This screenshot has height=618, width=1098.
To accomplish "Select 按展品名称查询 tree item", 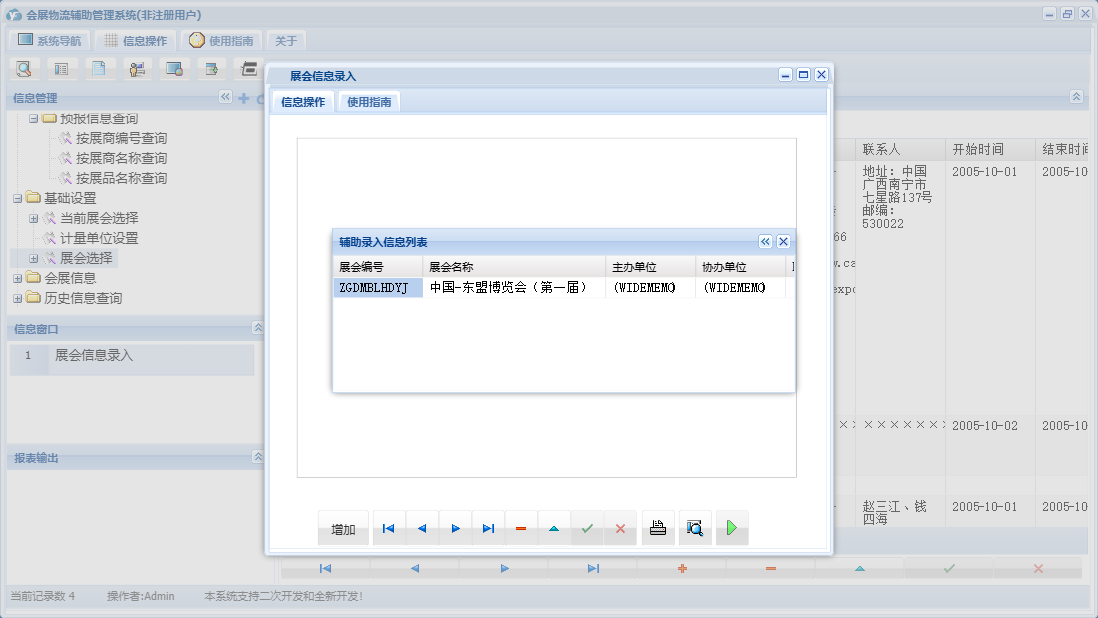I will [121, 178].
